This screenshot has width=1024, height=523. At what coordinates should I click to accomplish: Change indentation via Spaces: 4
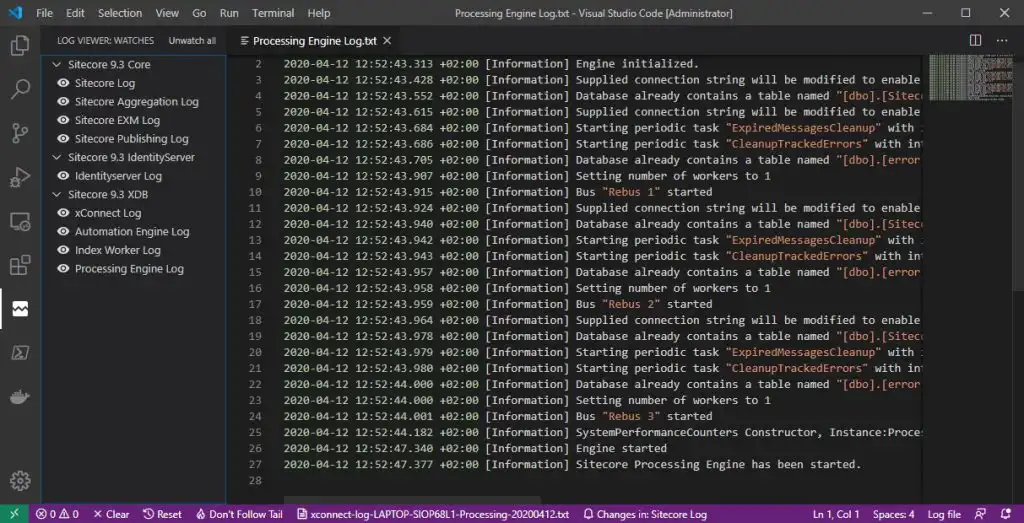tap(893, 514)
